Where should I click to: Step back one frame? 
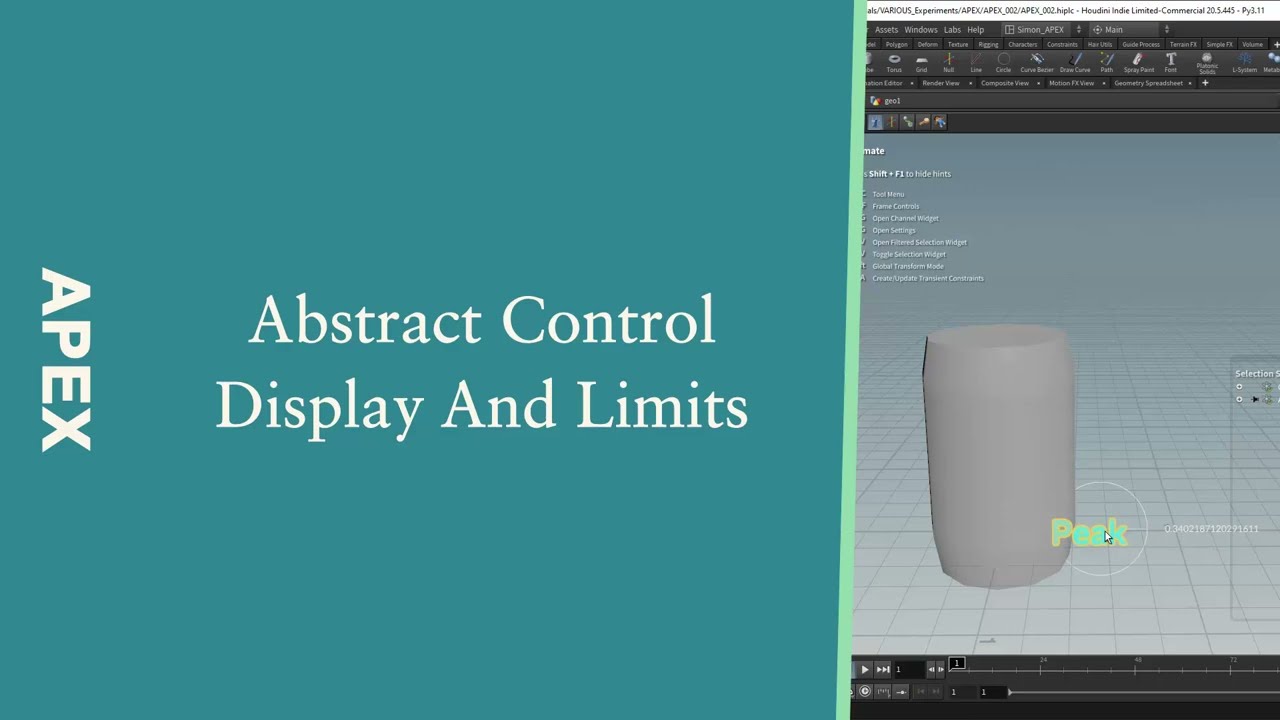(x=931, y=670)
